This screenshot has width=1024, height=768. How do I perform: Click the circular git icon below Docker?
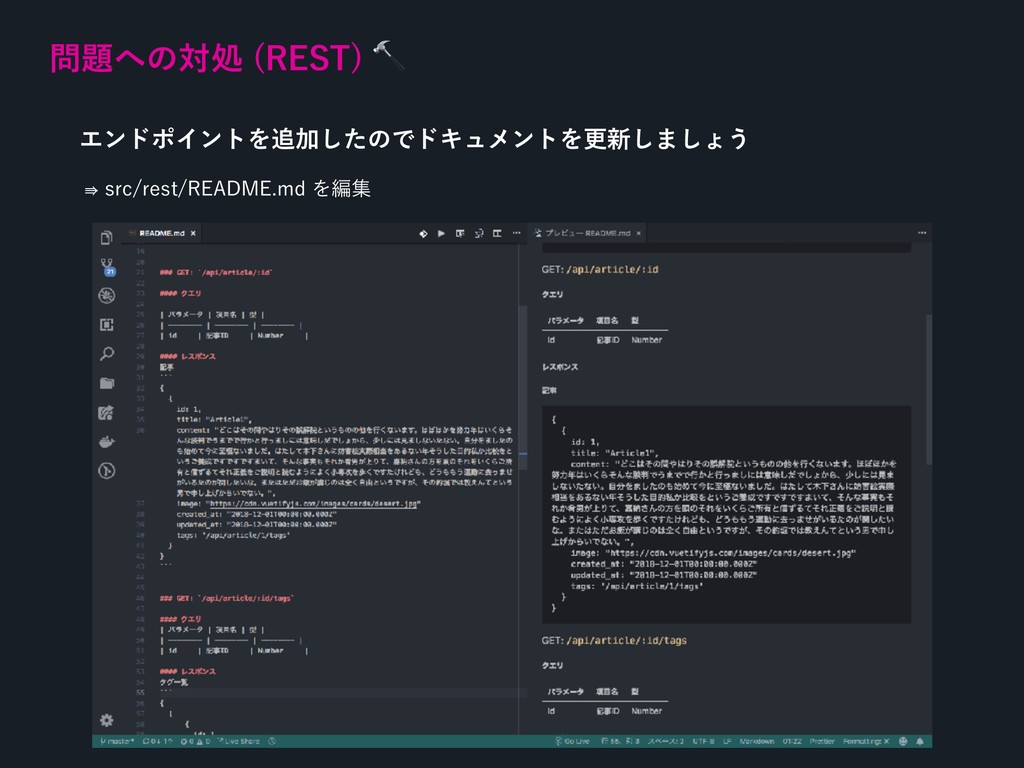pyautogui.click(x=106, y=471)
